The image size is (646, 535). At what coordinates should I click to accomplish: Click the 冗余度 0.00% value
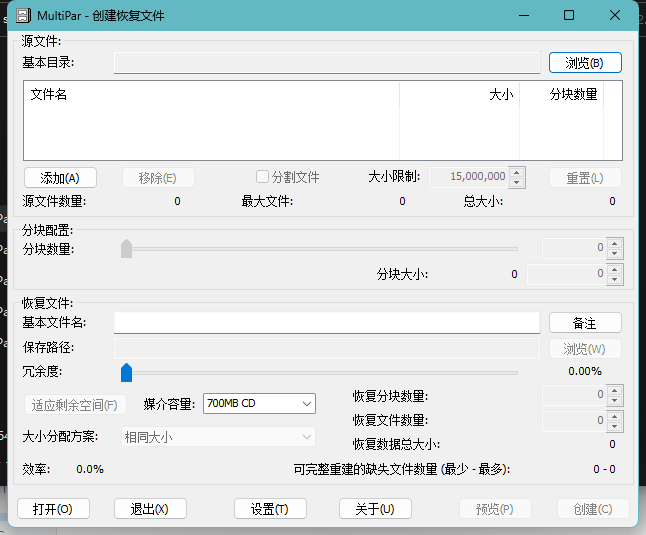tap(585, 371)
